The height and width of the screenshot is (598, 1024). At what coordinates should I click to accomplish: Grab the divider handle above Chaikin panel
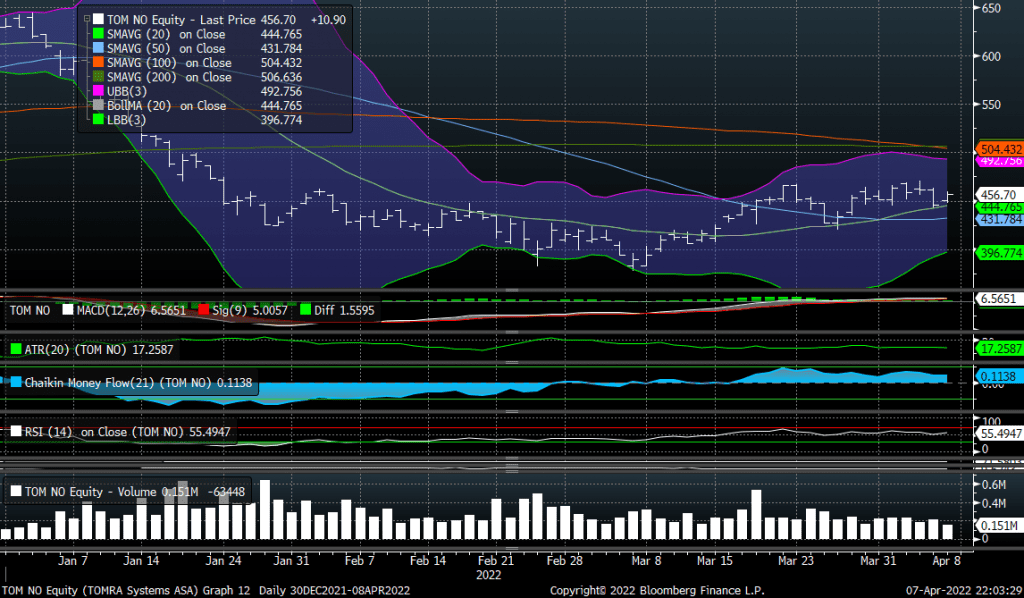pos(511,362)
